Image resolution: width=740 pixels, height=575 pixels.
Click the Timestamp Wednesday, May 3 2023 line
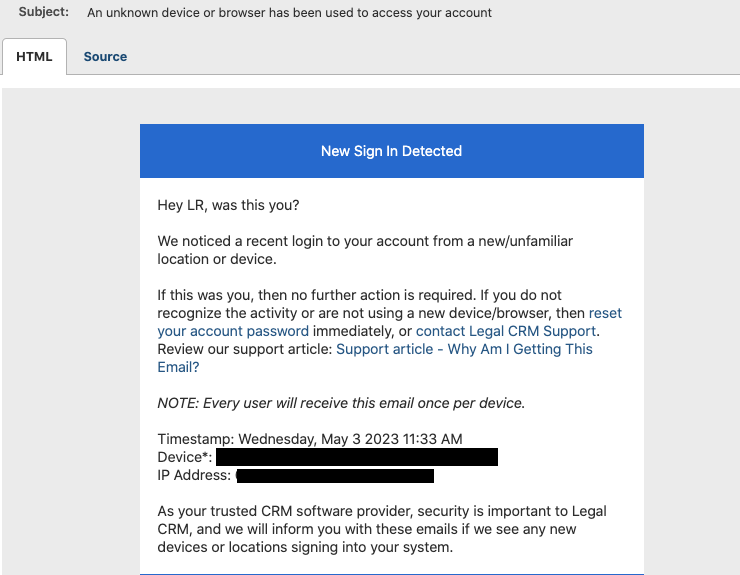coord(310,439)
